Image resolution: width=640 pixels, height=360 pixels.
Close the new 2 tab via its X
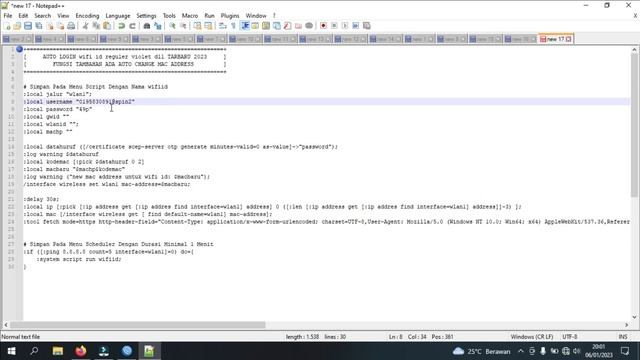click(x=29, y=39)
